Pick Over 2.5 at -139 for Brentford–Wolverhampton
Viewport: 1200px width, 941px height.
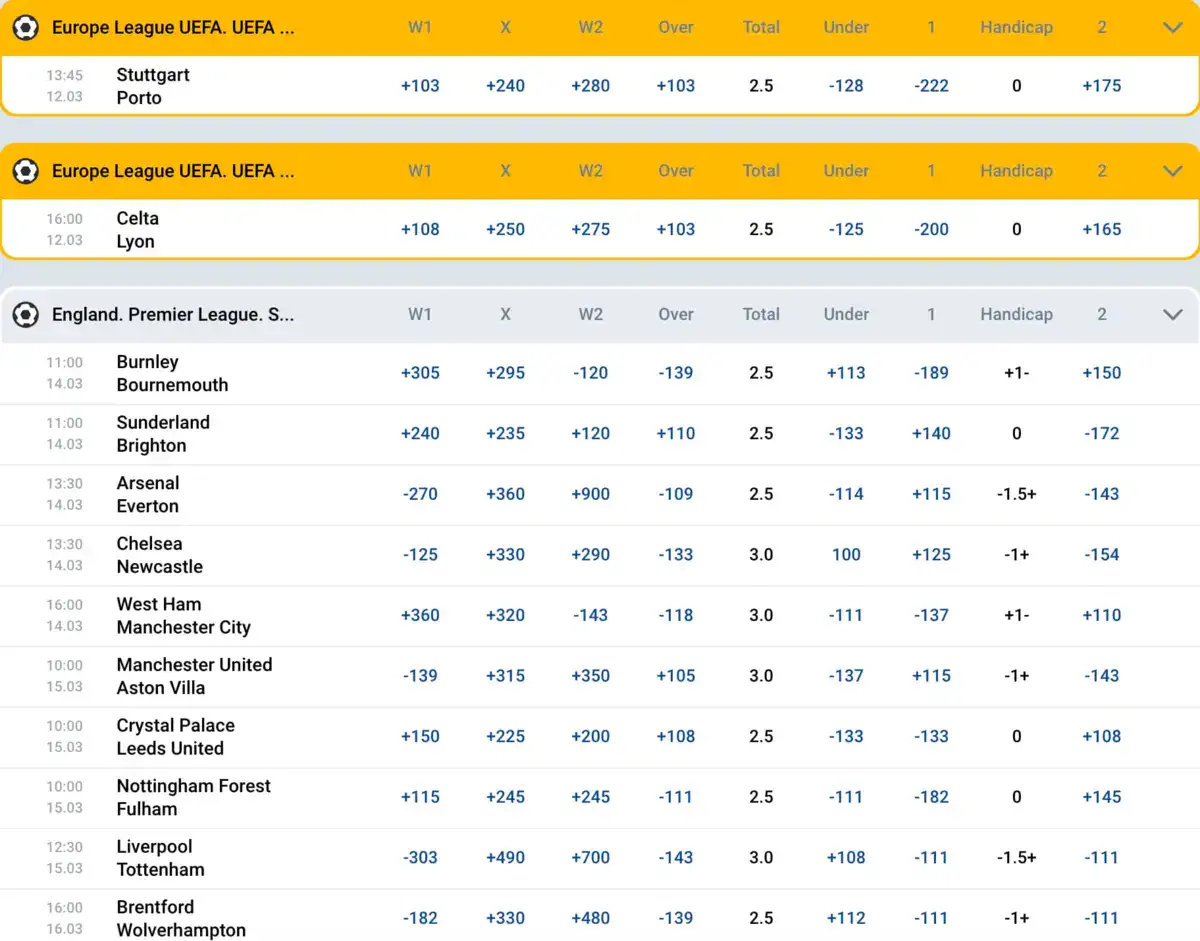click(676, 918)
